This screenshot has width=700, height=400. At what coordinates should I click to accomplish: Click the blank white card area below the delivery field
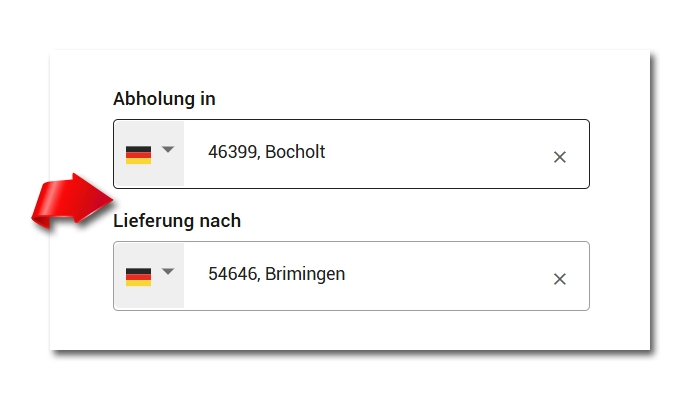point(350,331)
